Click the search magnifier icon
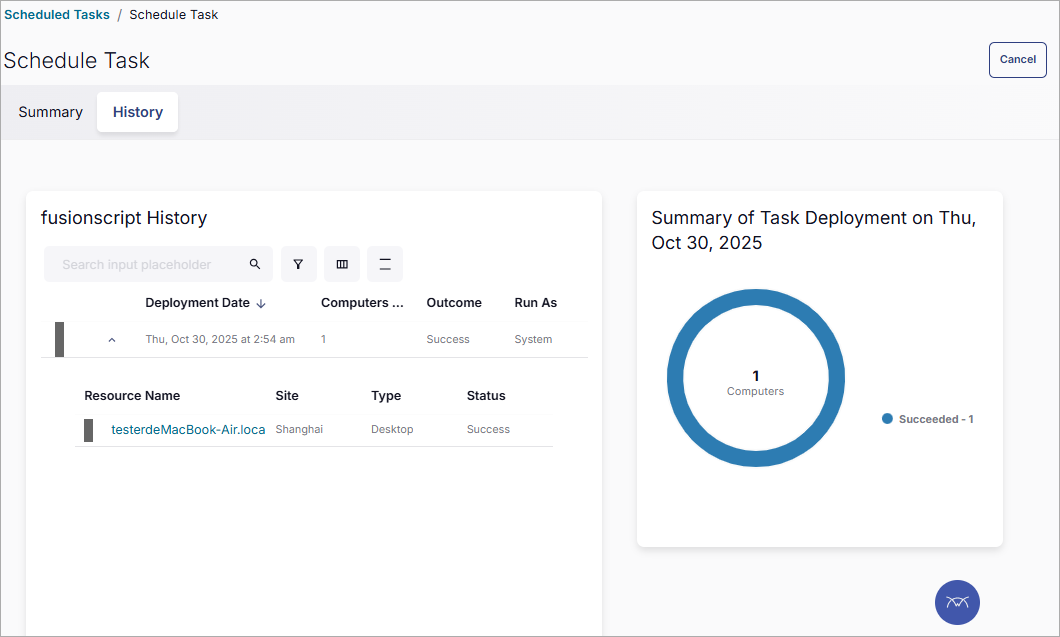Screen dimensions: 1060x637 tap(255, 263)
